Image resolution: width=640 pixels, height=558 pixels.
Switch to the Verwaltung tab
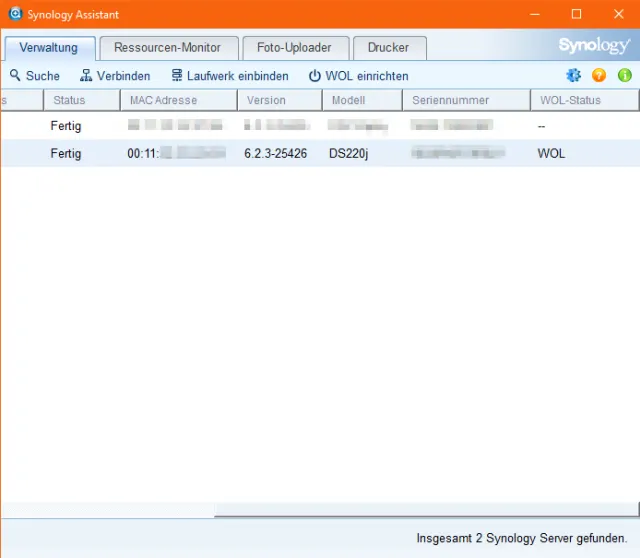tap(50, 48)
